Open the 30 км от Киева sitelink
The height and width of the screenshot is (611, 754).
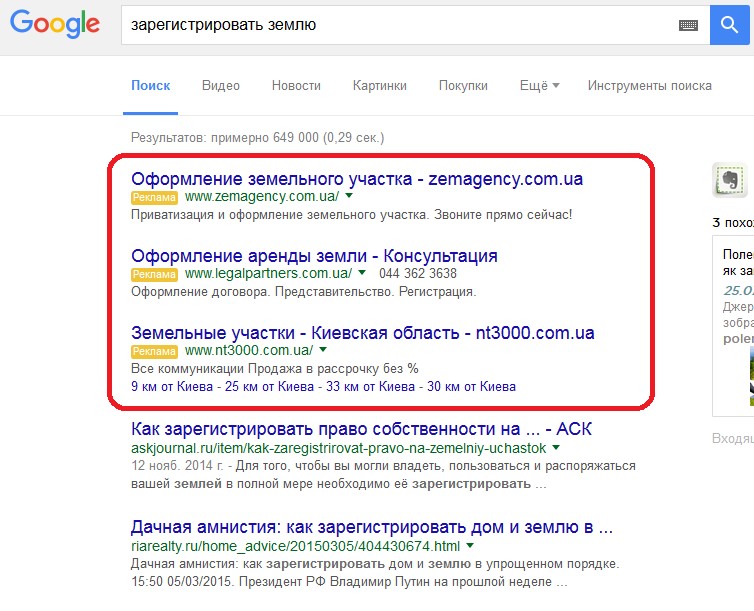pyautogui.click(x=471, y=387)
